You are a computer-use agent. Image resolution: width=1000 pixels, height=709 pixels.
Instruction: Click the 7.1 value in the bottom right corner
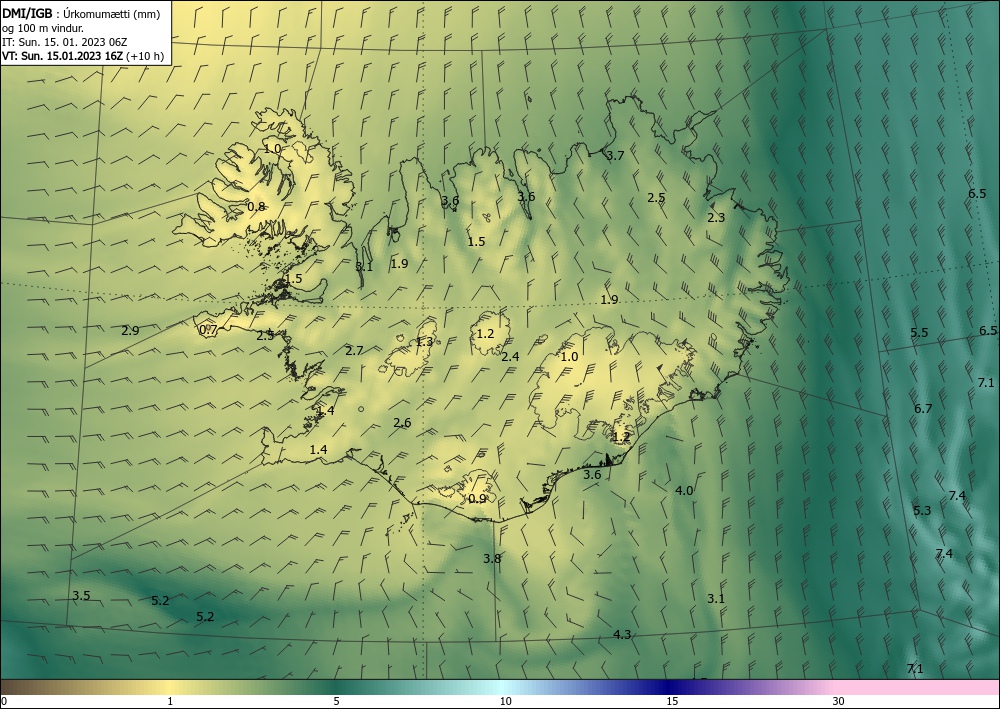(915, 669)
